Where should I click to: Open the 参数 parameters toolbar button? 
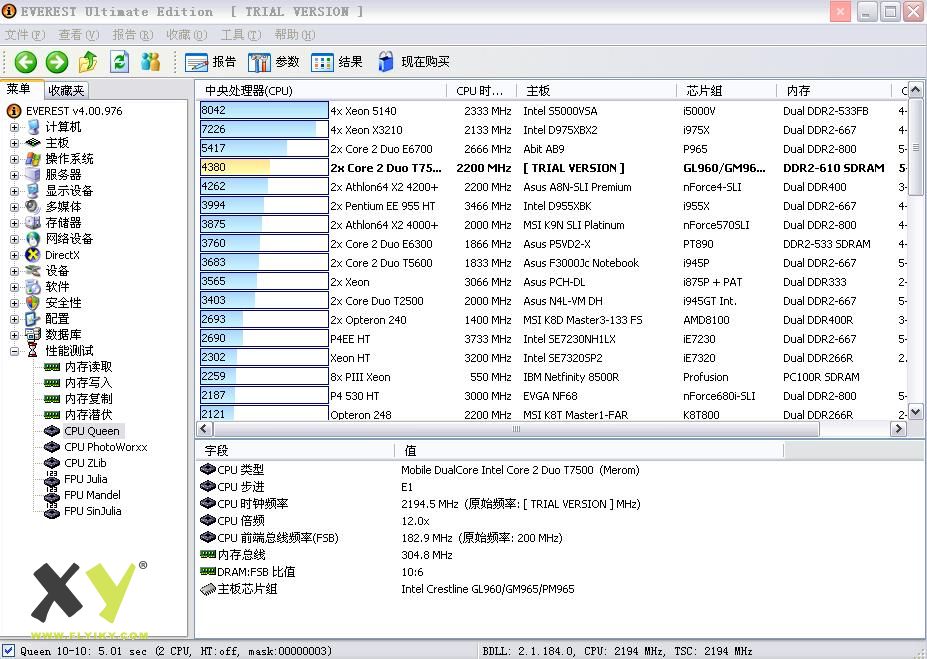click(273, 61)
